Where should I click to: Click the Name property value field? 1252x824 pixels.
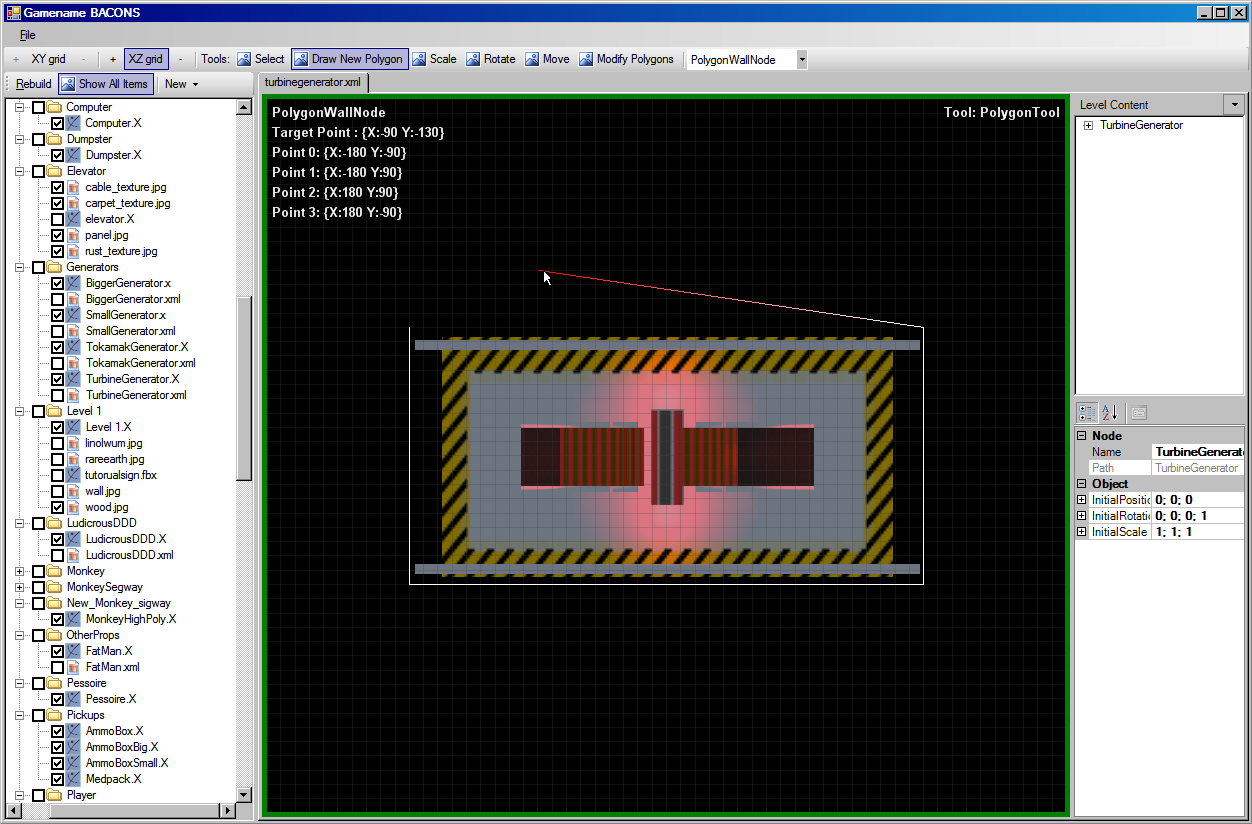[x=1198, y=452]
